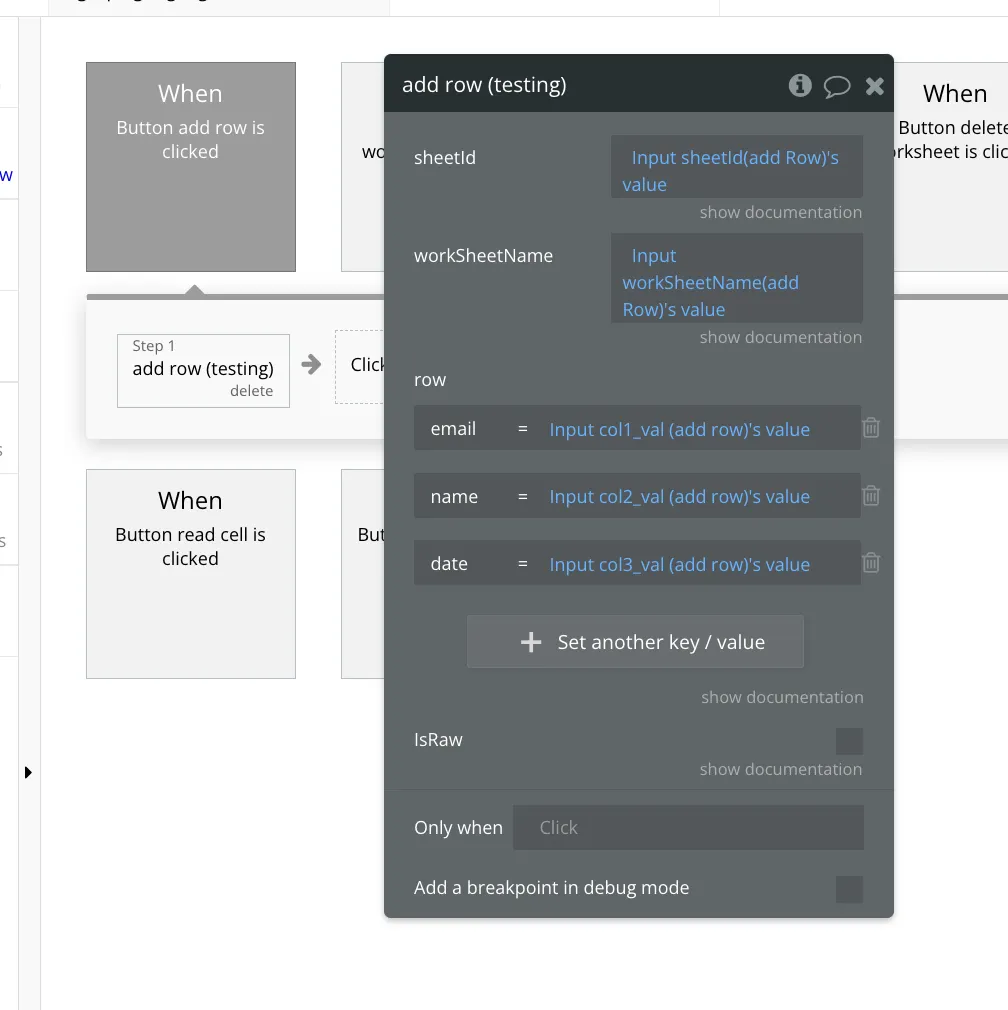Screen dimensions: 1008x1010
Task: Open the comment bubble icon
Action: [837, 86]
